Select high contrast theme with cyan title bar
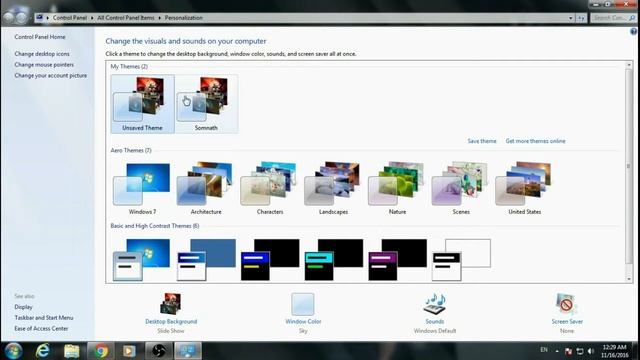Viewport: 640px width, 360px height. click(333, 260)
